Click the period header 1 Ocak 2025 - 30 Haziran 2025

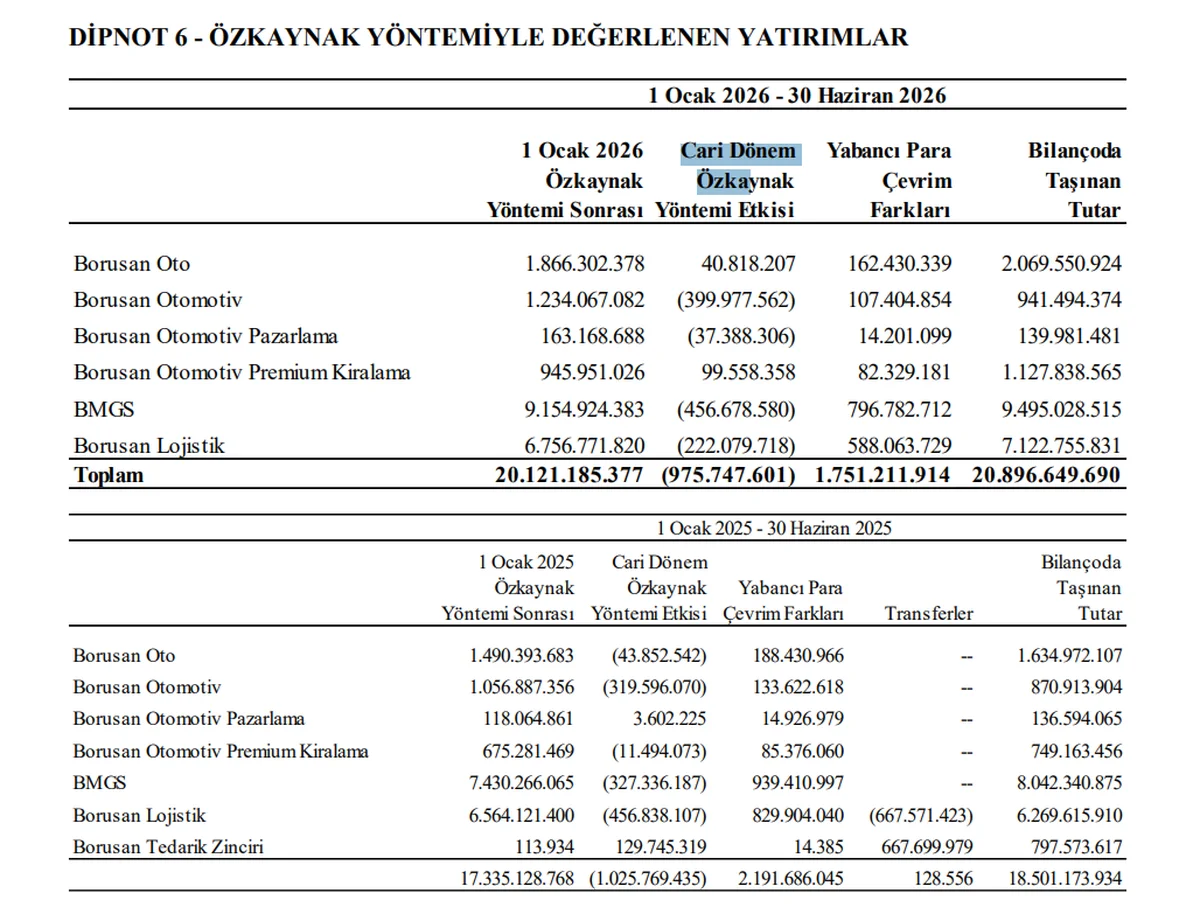(x=774, y=528)
